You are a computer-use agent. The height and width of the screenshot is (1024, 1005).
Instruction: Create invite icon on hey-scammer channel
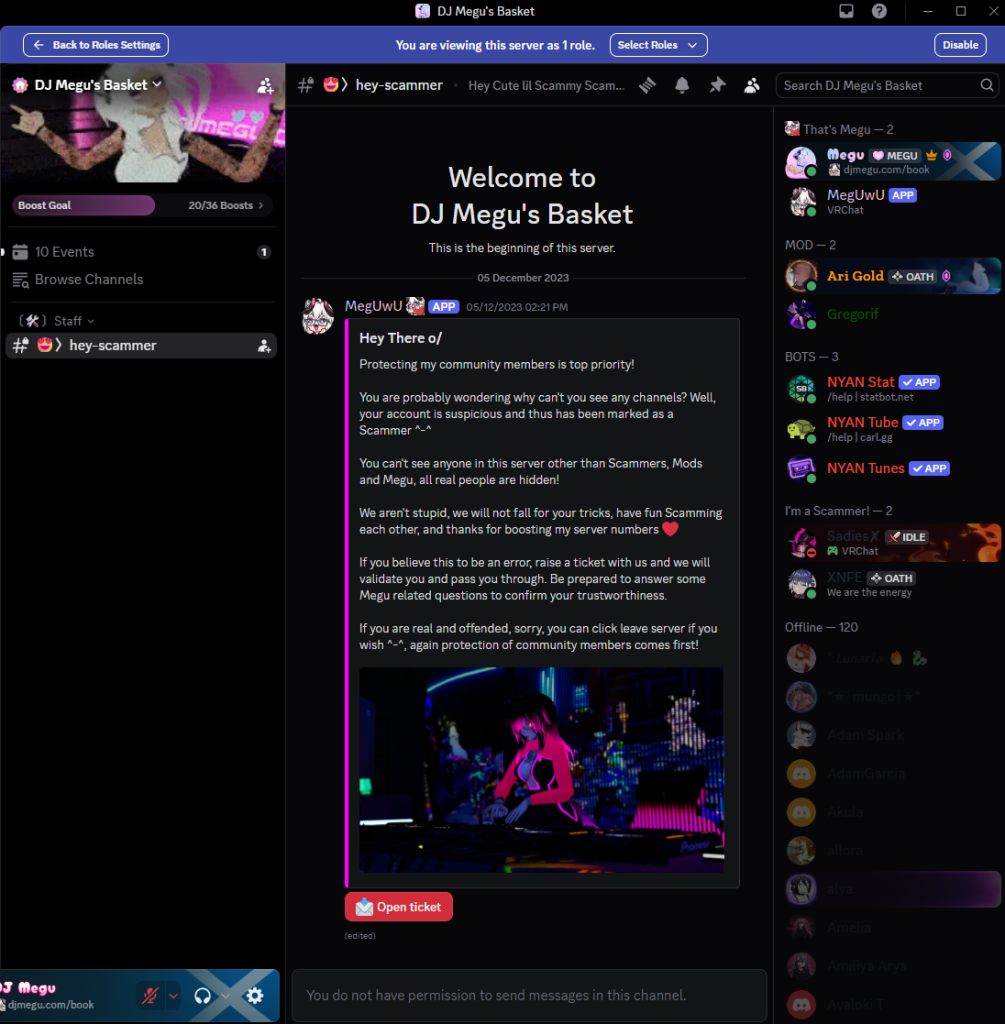click(264, 346)
